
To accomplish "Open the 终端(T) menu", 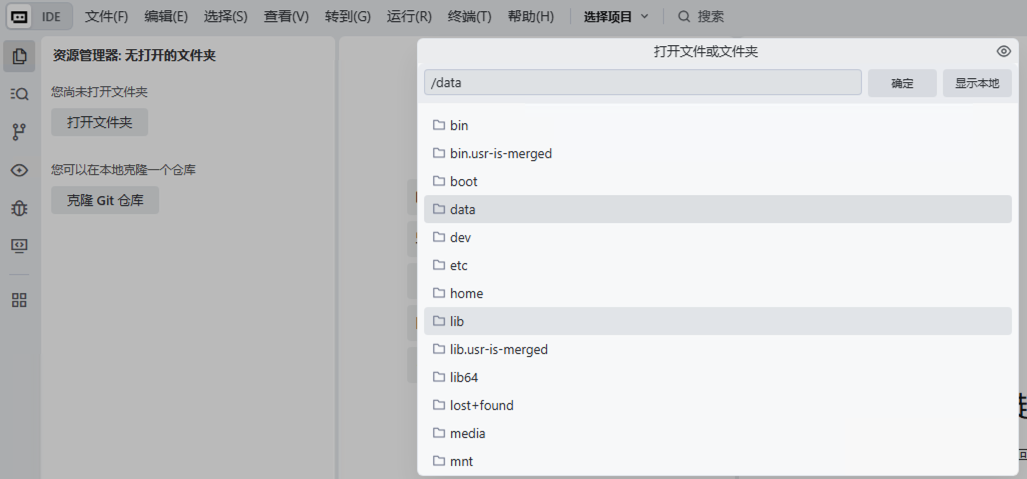I will [x=470, y=17].
